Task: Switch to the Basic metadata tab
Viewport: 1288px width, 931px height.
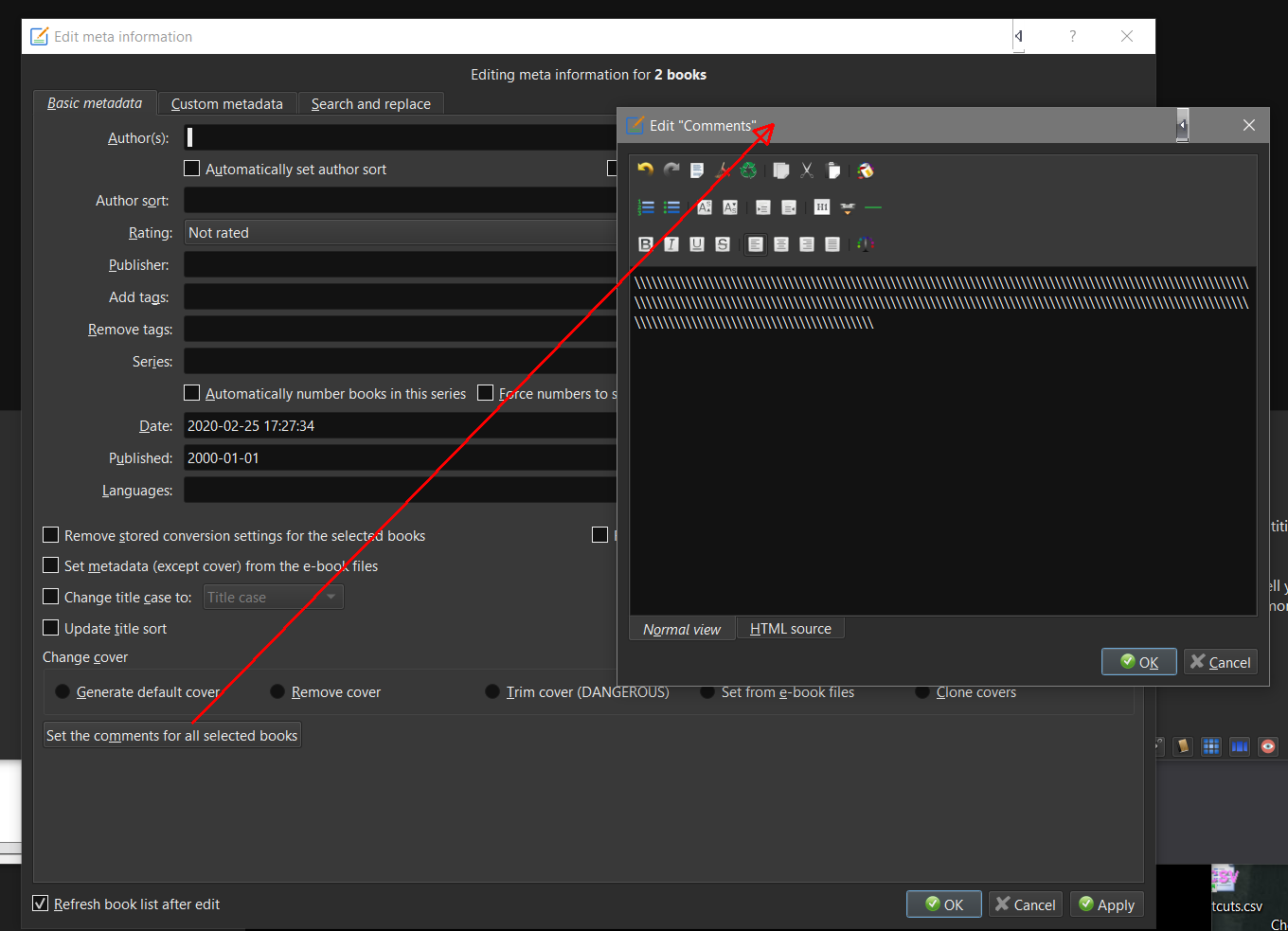Action: 95,103
